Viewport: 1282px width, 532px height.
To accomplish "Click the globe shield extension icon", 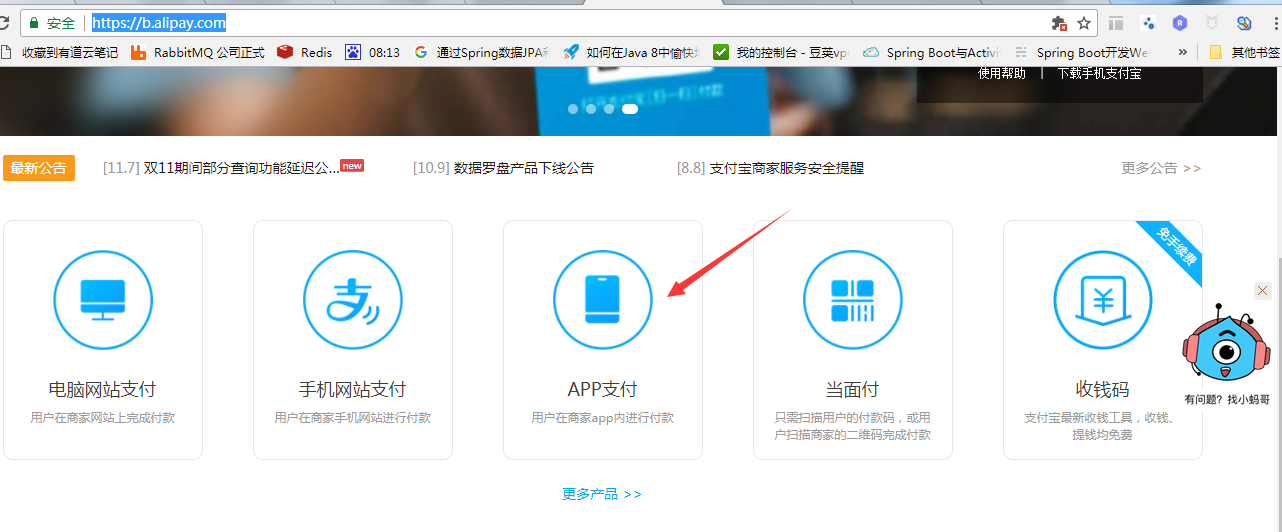I will [x=1244, y=23].
